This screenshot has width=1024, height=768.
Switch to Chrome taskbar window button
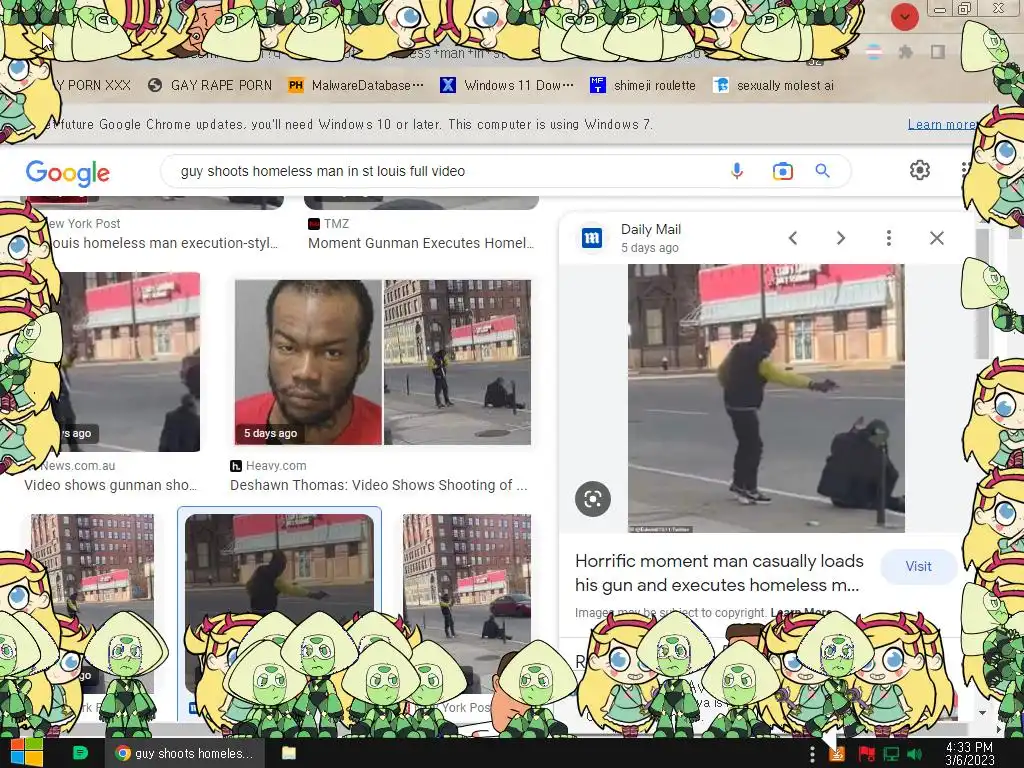click(185, 753)
